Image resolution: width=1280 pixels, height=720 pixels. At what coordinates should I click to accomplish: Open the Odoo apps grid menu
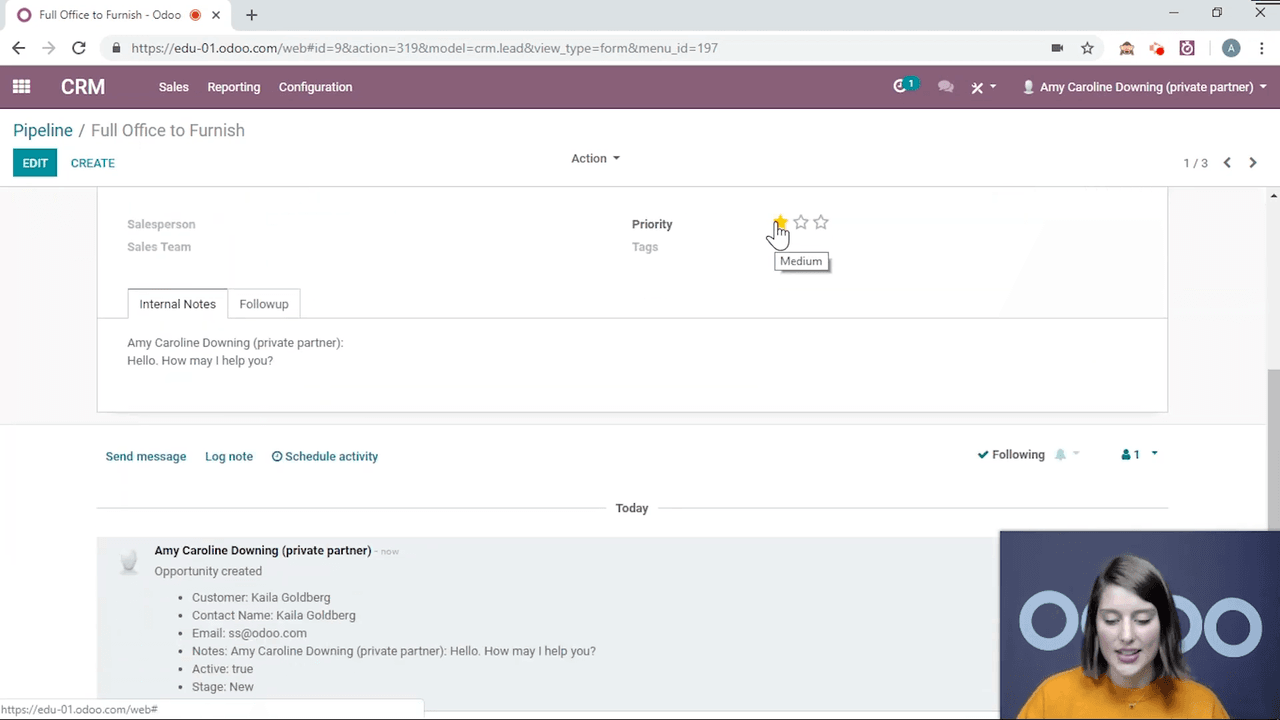(21, 87)
